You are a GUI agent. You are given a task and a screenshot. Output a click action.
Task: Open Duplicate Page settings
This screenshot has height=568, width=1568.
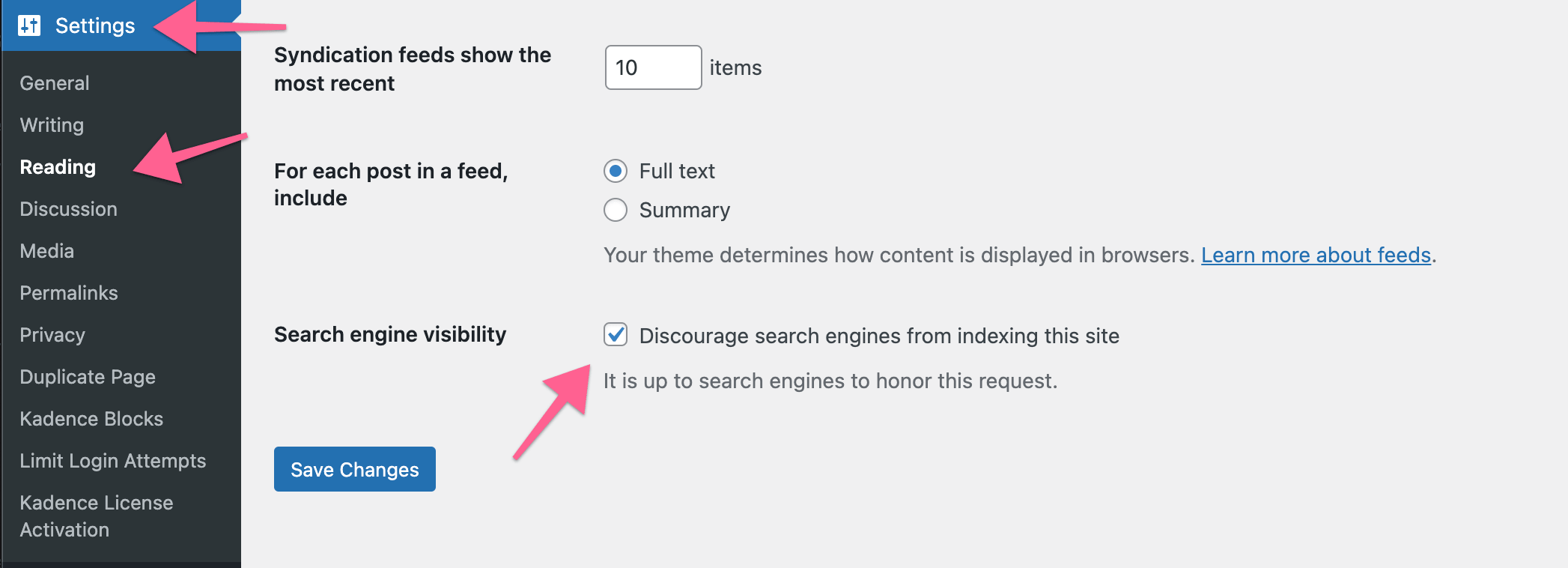pos(88,377)
